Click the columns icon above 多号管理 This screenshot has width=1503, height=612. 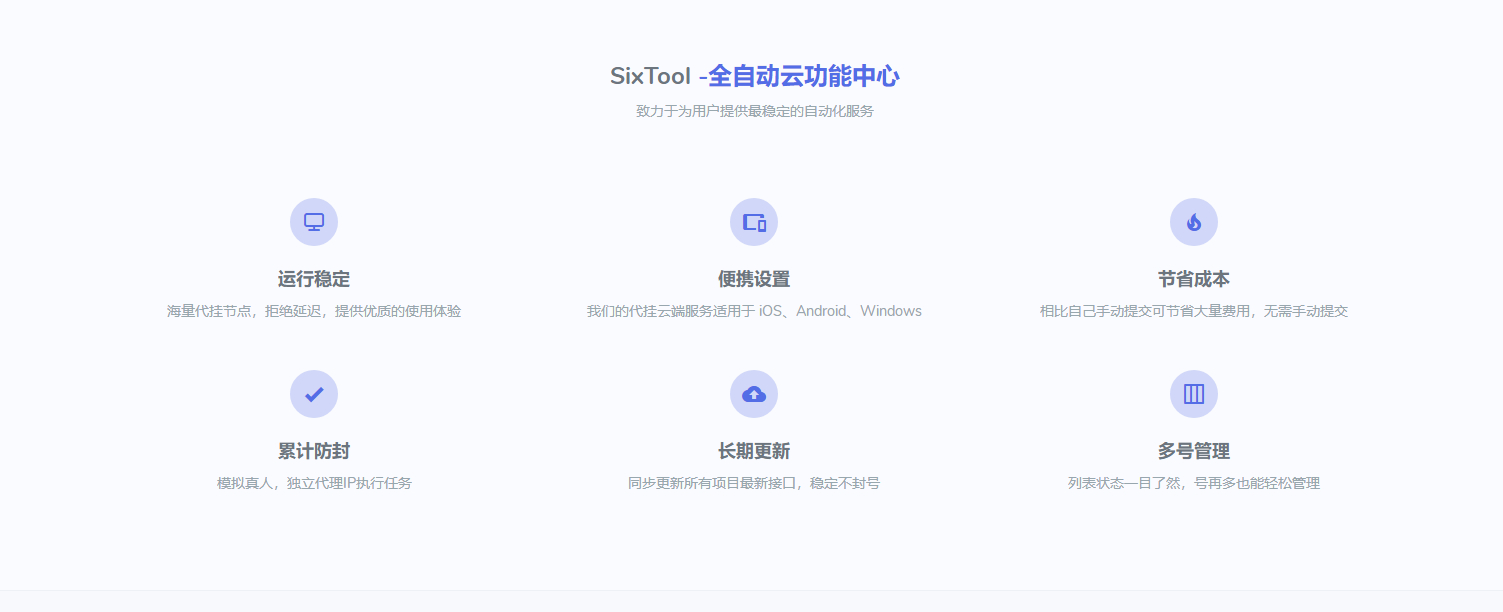1194,394
